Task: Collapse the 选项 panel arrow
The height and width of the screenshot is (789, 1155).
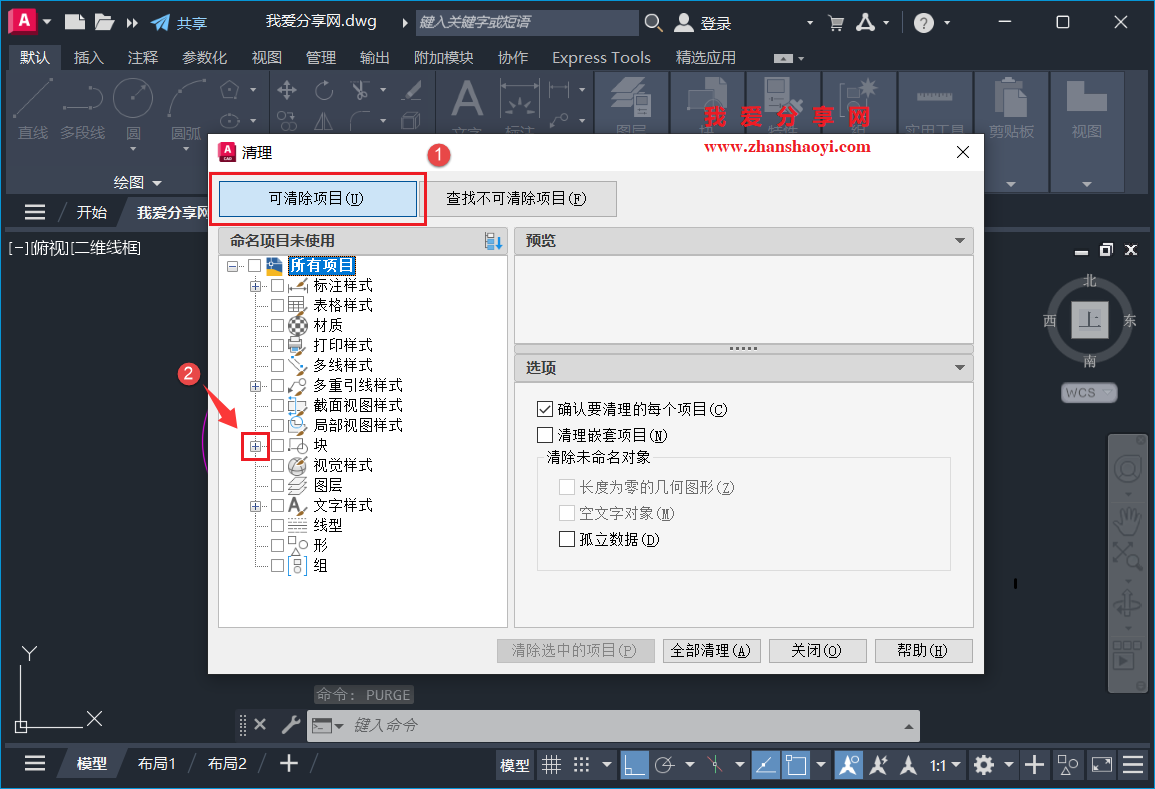Action: tap(959, 368)
